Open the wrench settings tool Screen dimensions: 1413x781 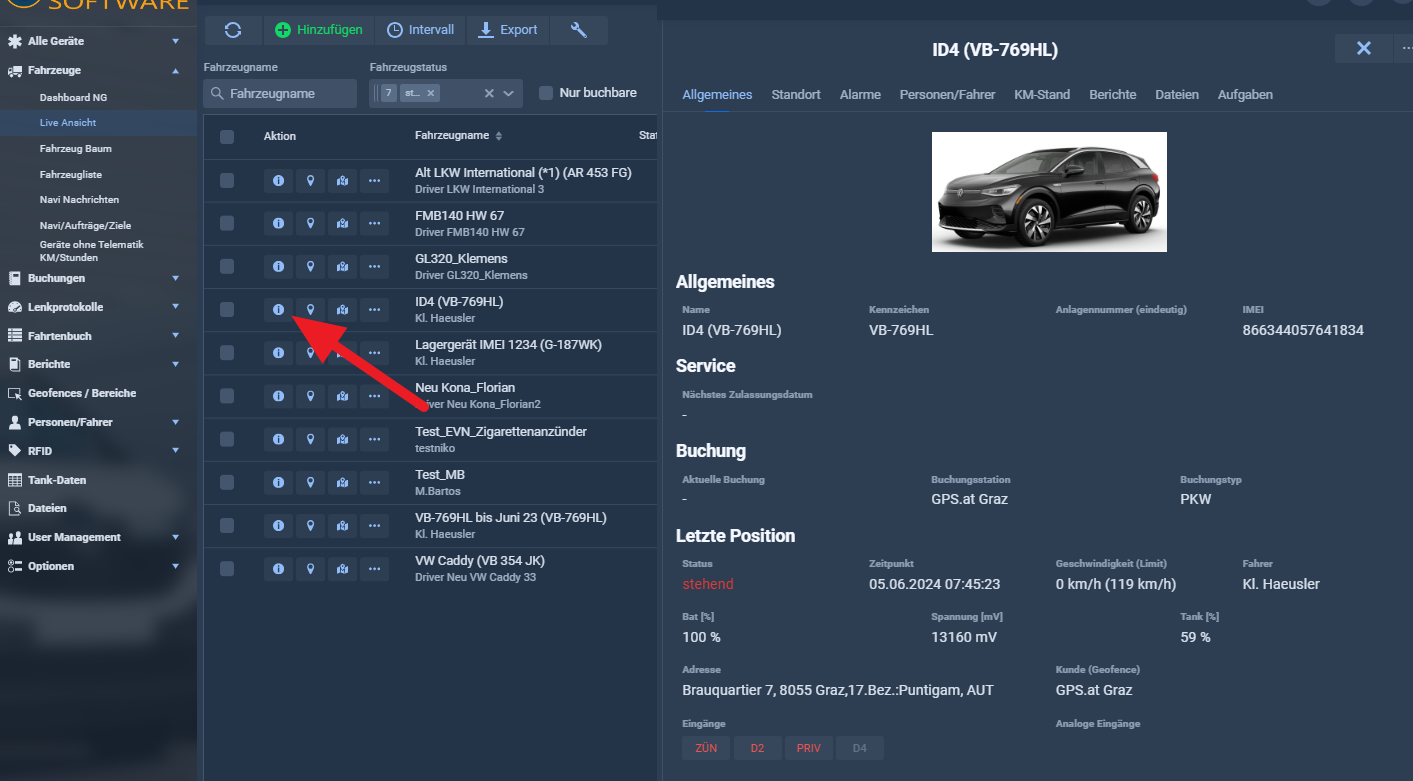(x=578, y=30)
